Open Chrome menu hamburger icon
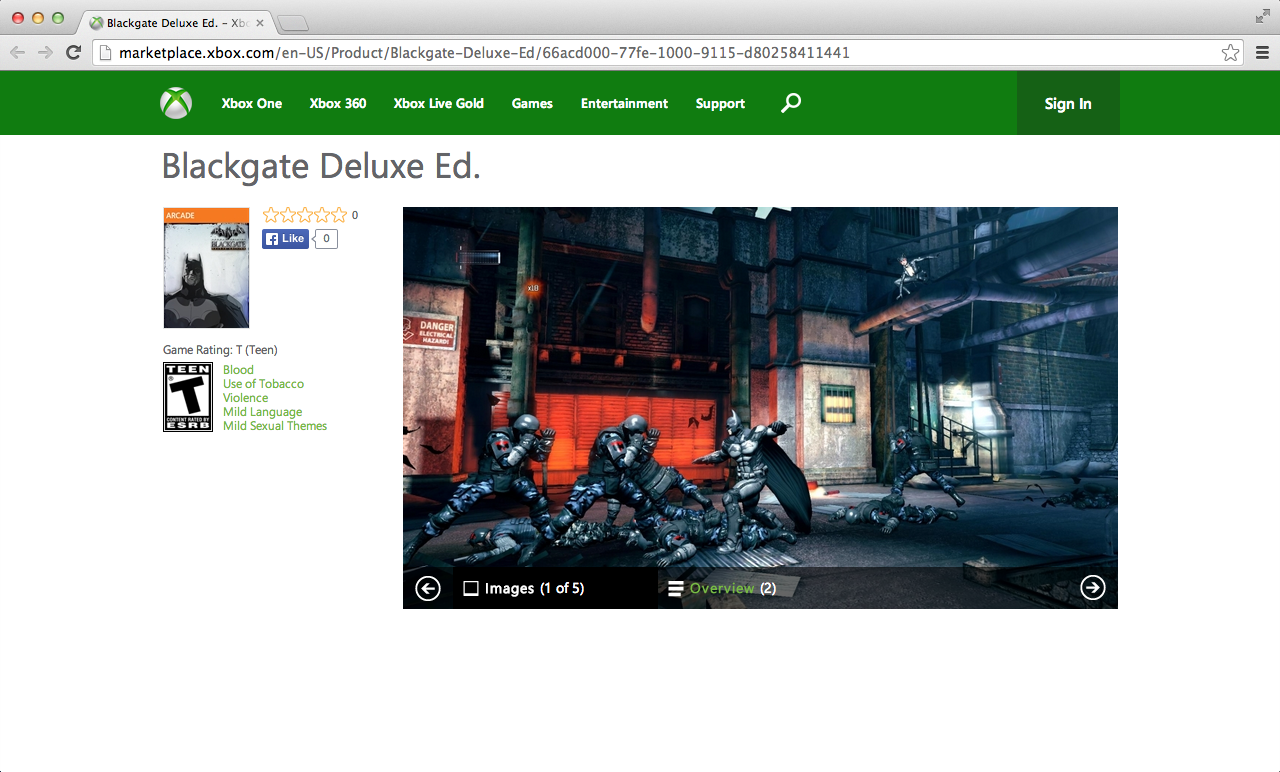 coord(1262,53)
